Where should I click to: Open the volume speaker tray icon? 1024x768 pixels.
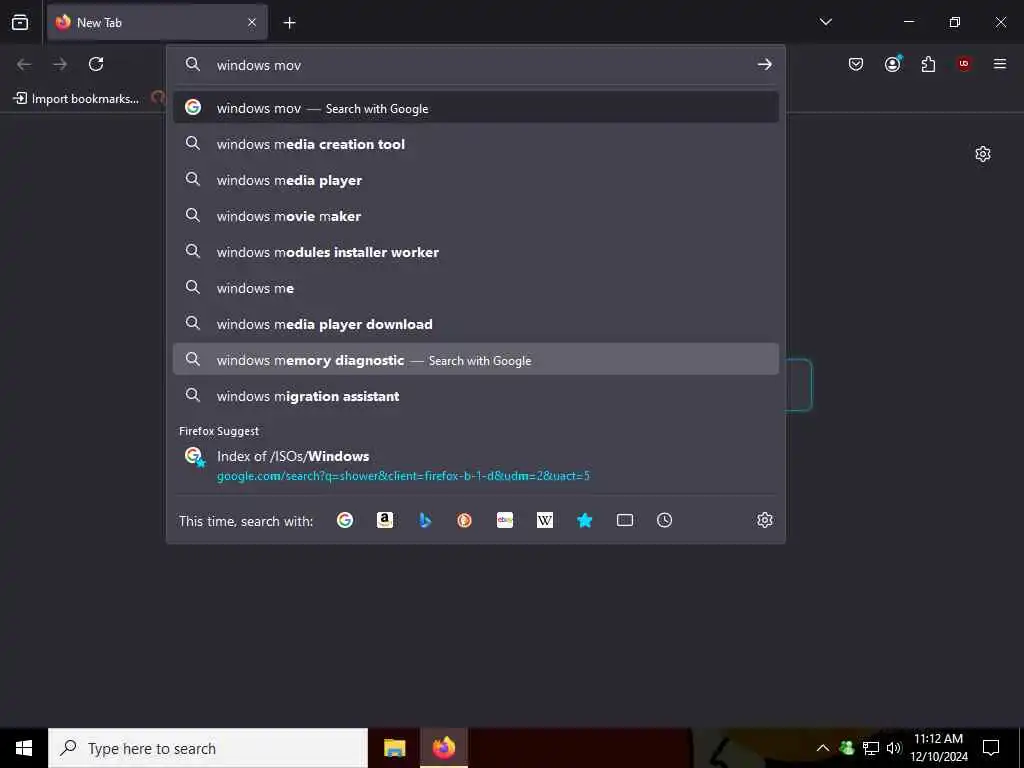893,748
